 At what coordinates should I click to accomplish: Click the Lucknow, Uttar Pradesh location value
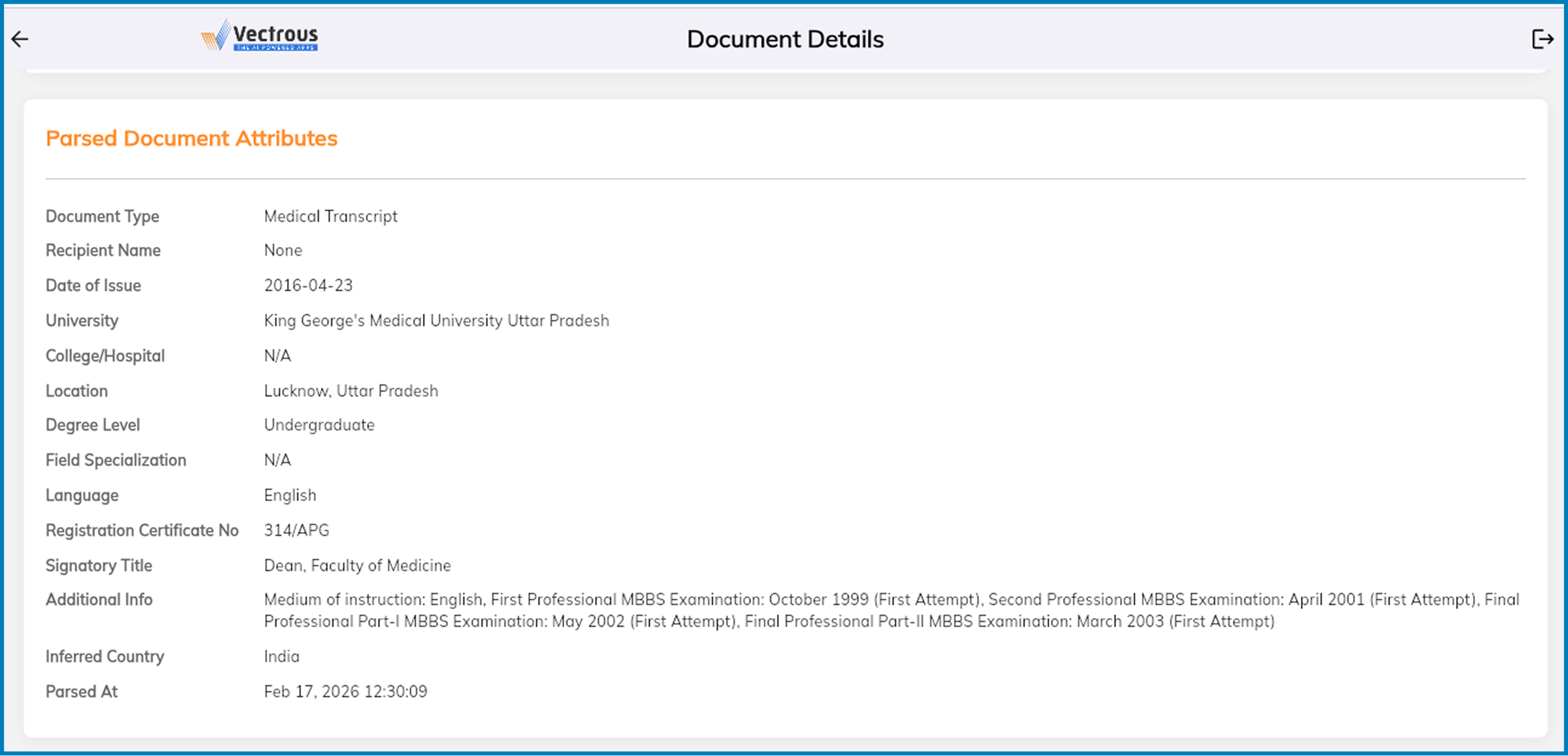(x=350, y=391)
